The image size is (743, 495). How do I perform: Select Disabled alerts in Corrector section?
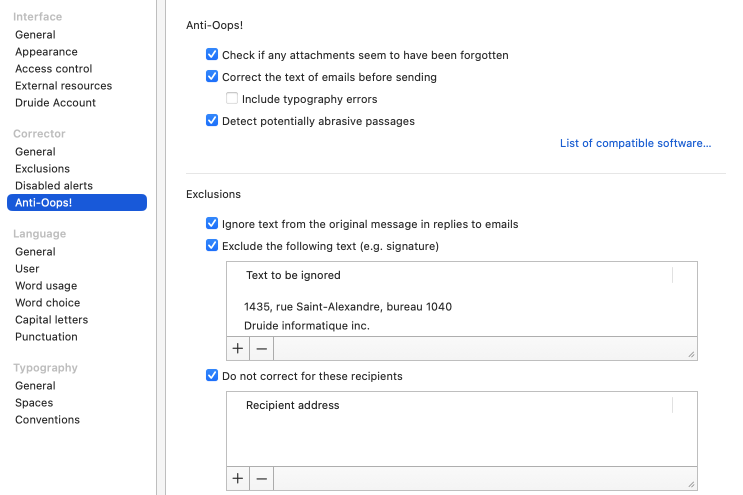(53, 186)
